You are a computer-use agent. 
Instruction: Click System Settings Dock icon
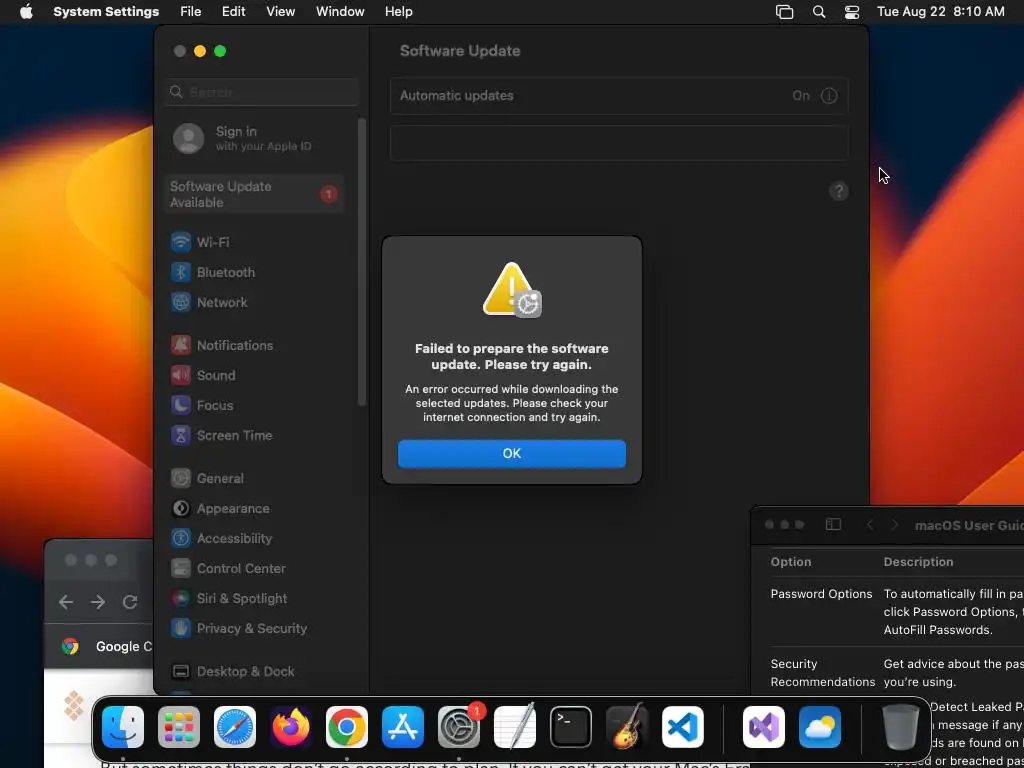(x=459, y=727)
